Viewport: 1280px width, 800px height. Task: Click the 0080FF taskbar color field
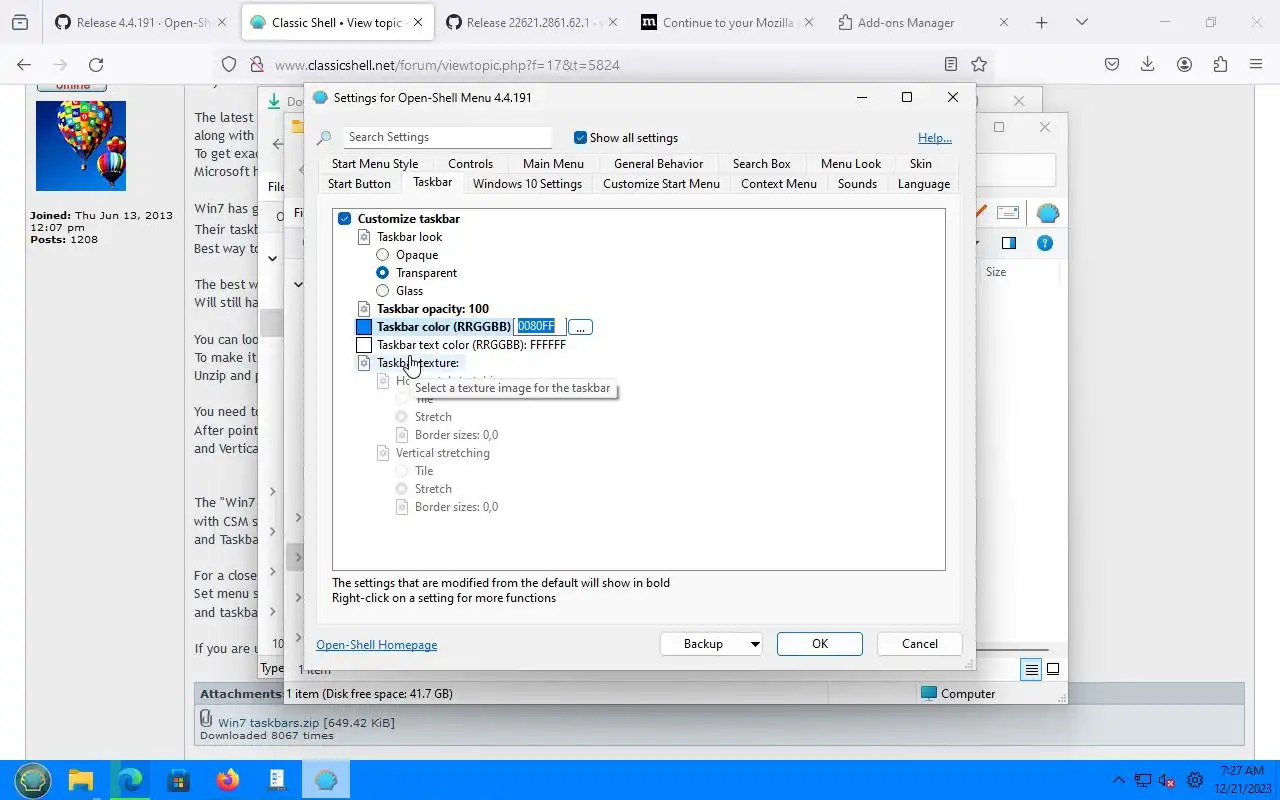540,327
